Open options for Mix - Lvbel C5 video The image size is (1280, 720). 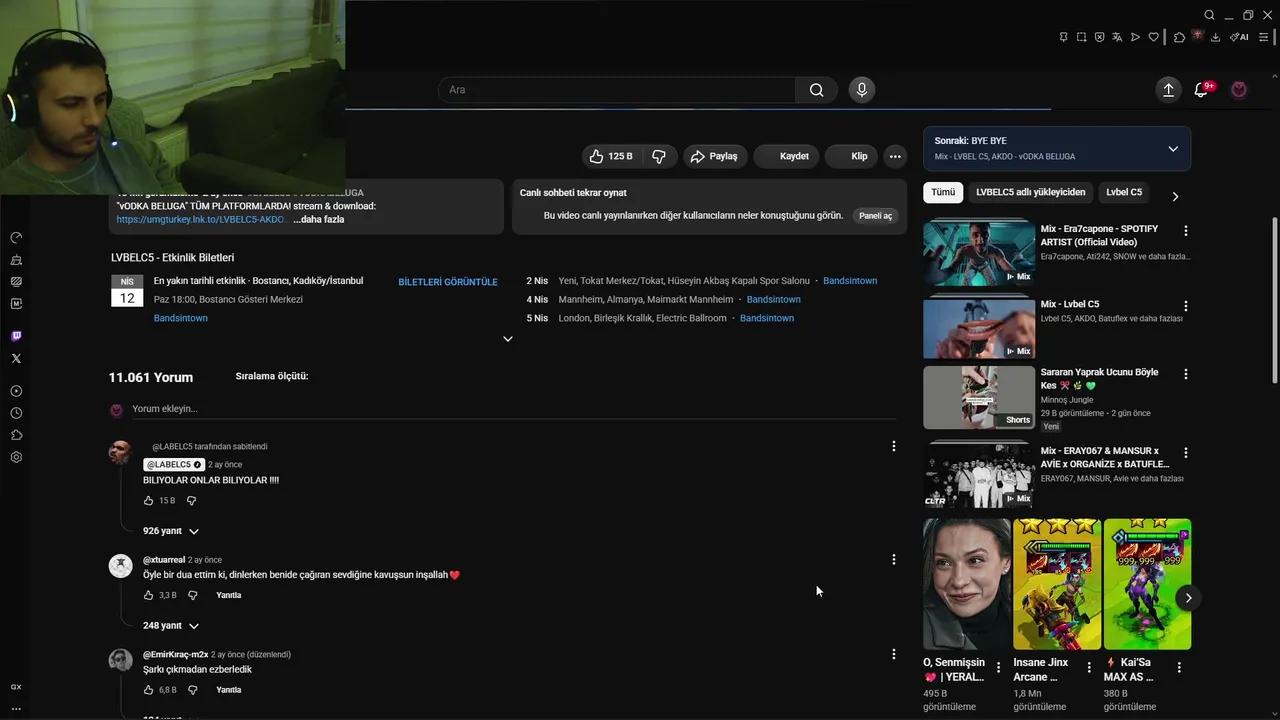(x=1186, y=306)
